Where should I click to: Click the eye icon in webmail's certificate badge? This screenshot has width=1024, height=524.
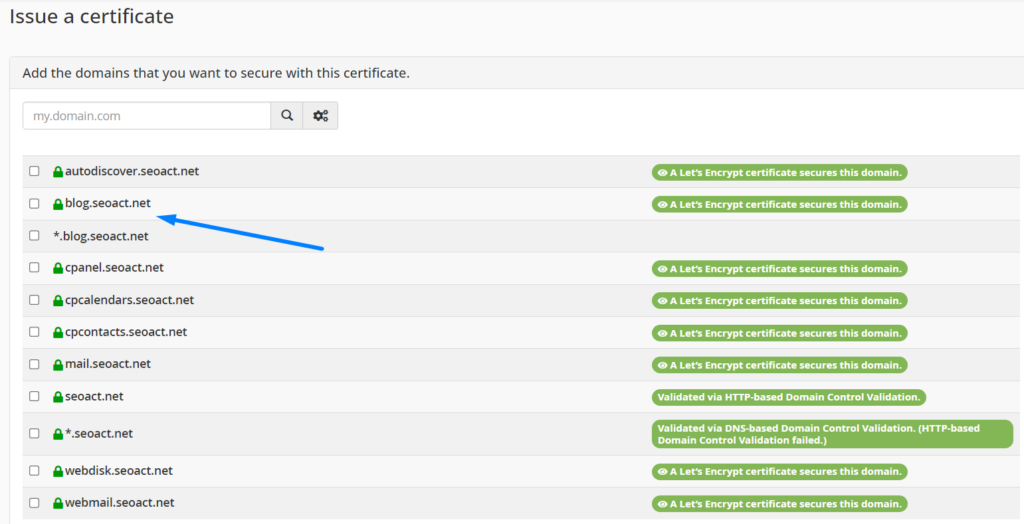tap(662, 504)
